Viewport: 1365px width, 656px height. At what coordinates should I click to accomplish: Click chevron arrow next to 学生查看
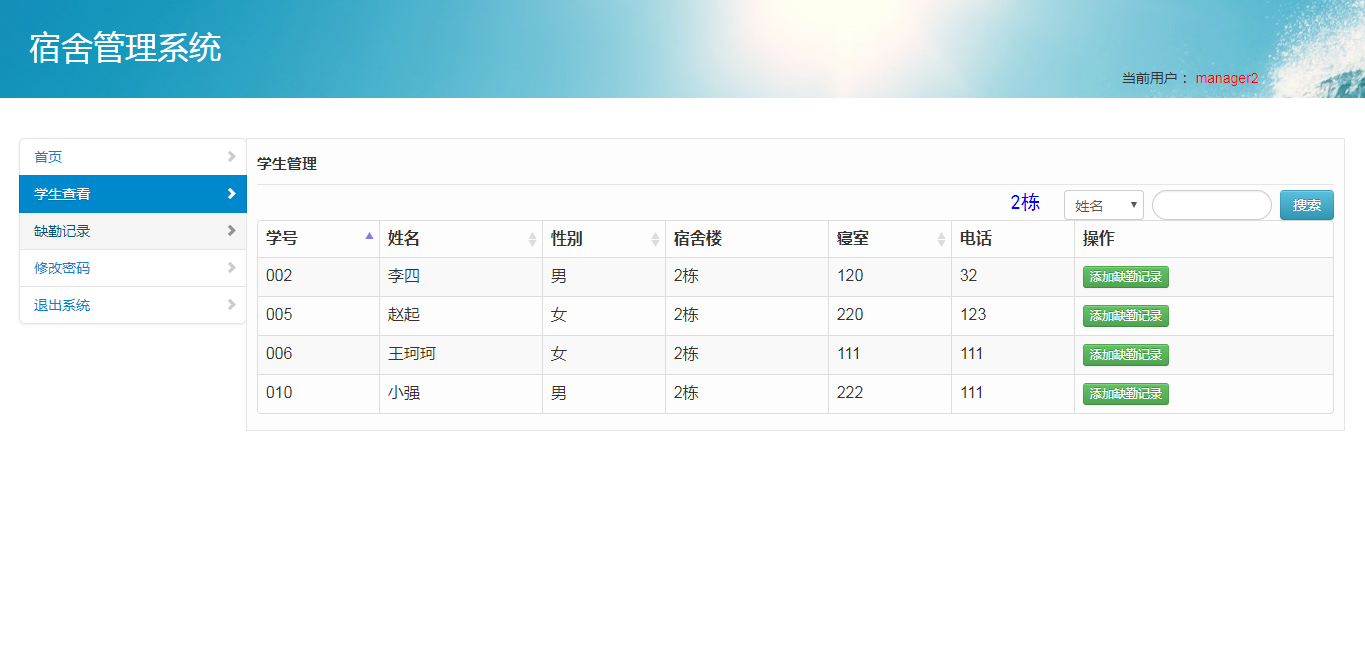pos(231,193)
